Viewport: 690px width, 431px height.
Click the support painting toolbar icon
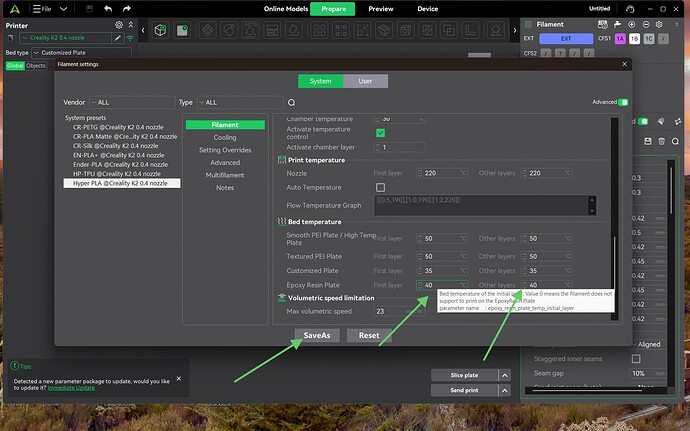click(496, 30)
